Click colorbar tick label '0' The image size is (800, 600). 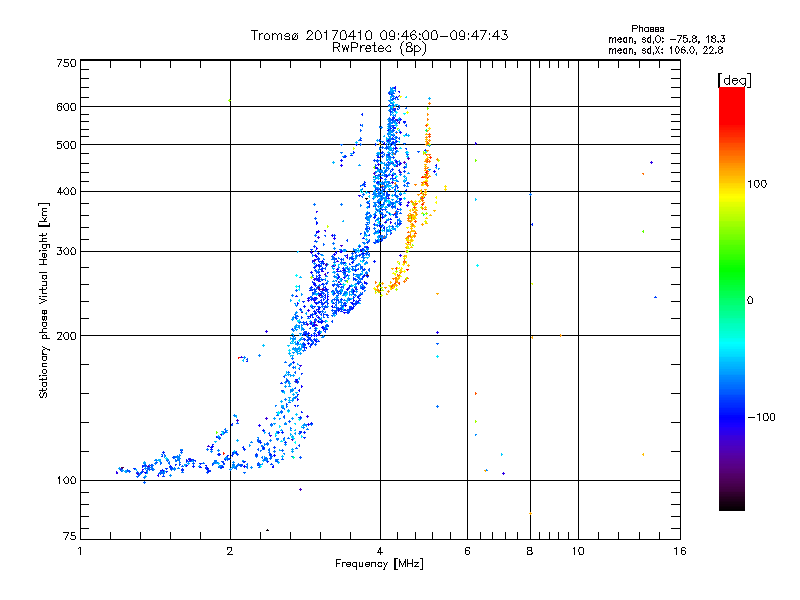(x=749, y=301)
